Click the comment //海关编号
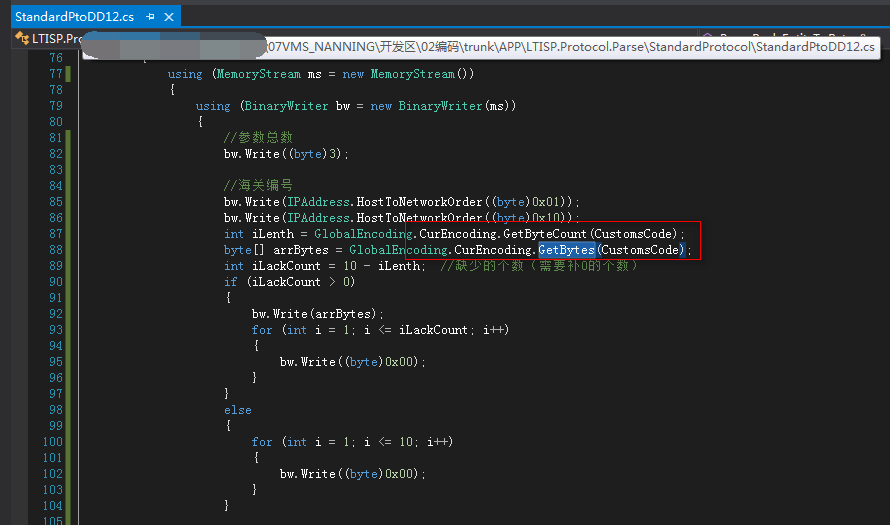Screen dimensions: 890x525 (258, 185)
